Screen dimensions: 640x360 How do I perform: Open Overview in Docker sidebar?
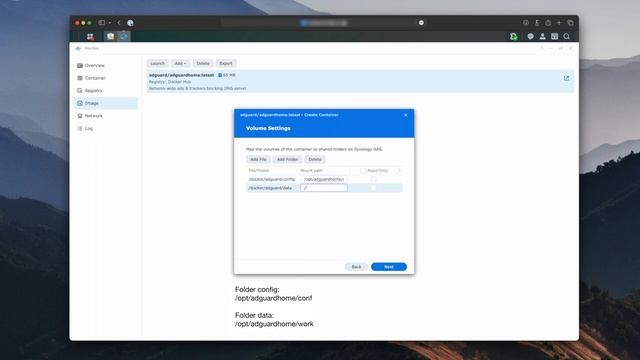point(105,65)
